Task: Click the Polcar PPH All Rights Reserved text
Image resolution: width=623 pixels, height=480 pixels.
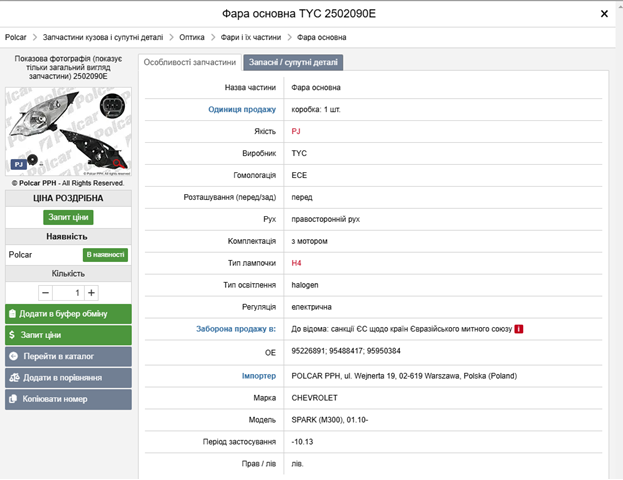Action: click(68, 183)
